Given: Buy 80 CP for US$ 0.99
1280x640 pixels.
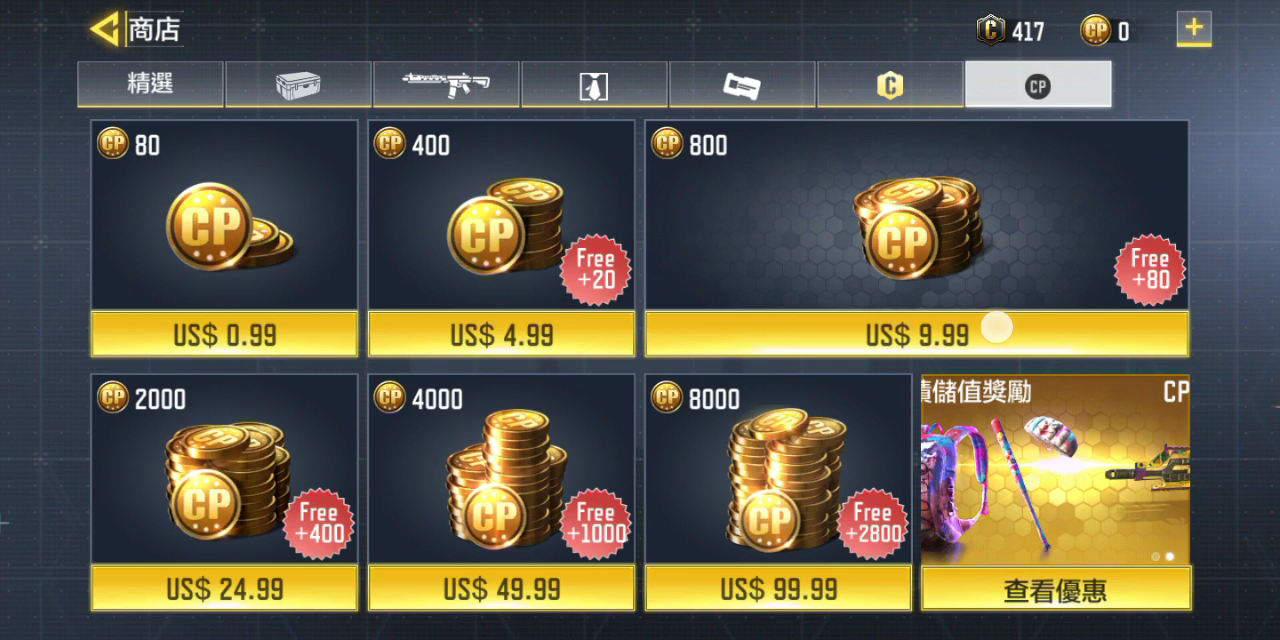Looking at the screenshot, I should [x=224, y=334].
